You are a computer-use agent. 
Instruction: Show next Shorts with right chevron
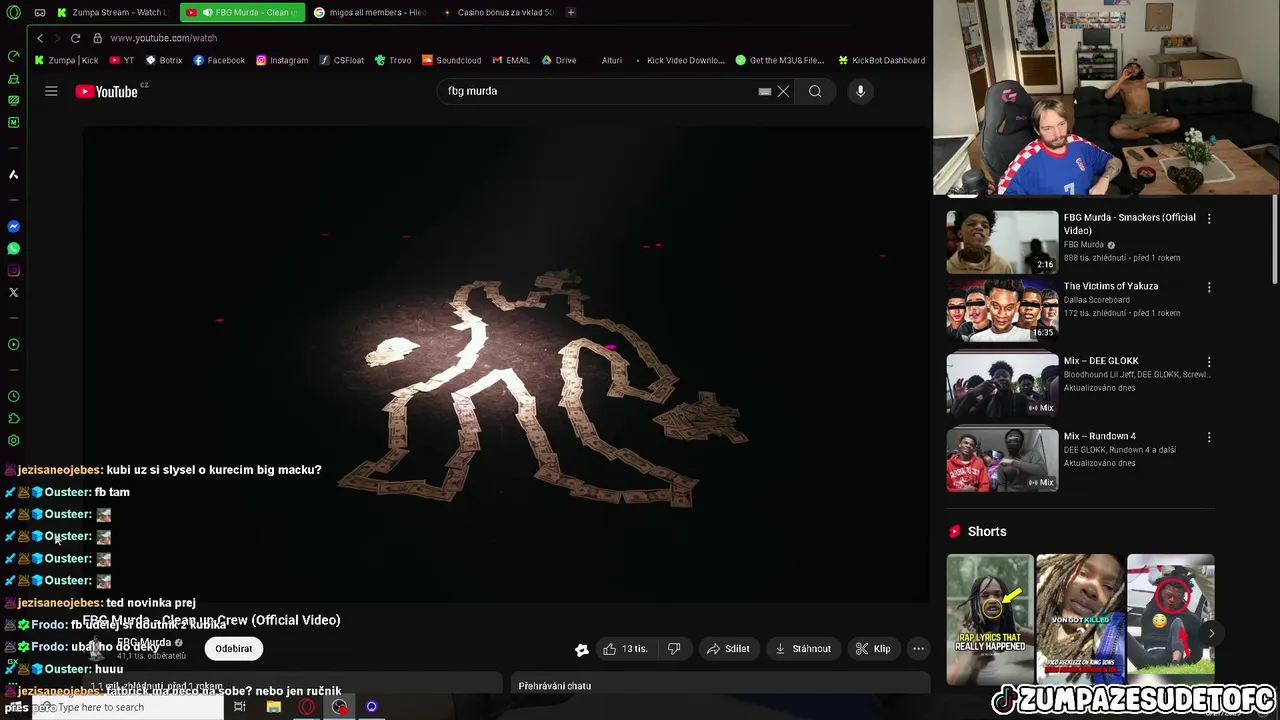click(1211, 633)
